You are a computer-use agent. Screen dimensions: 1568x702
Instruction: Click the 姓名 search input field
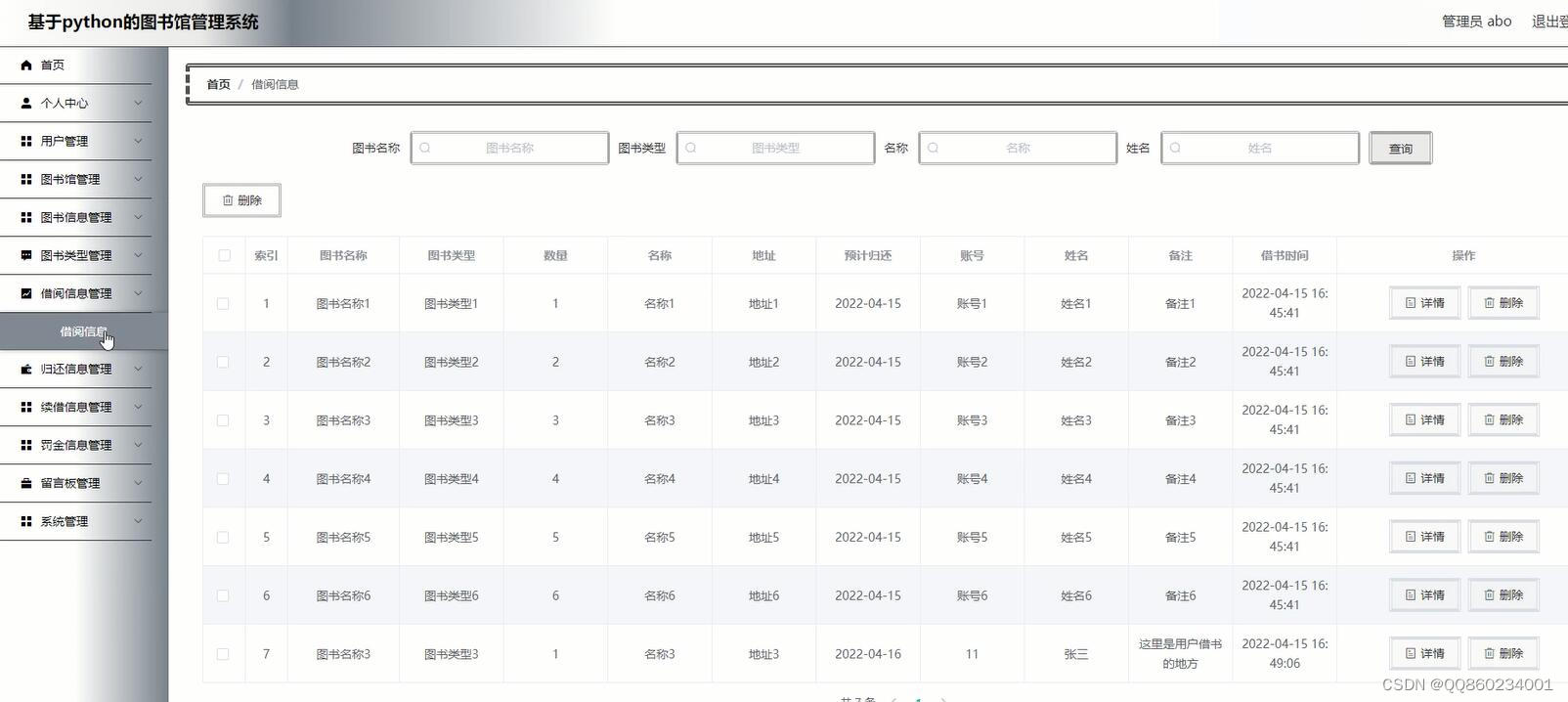coord(1260,149)
